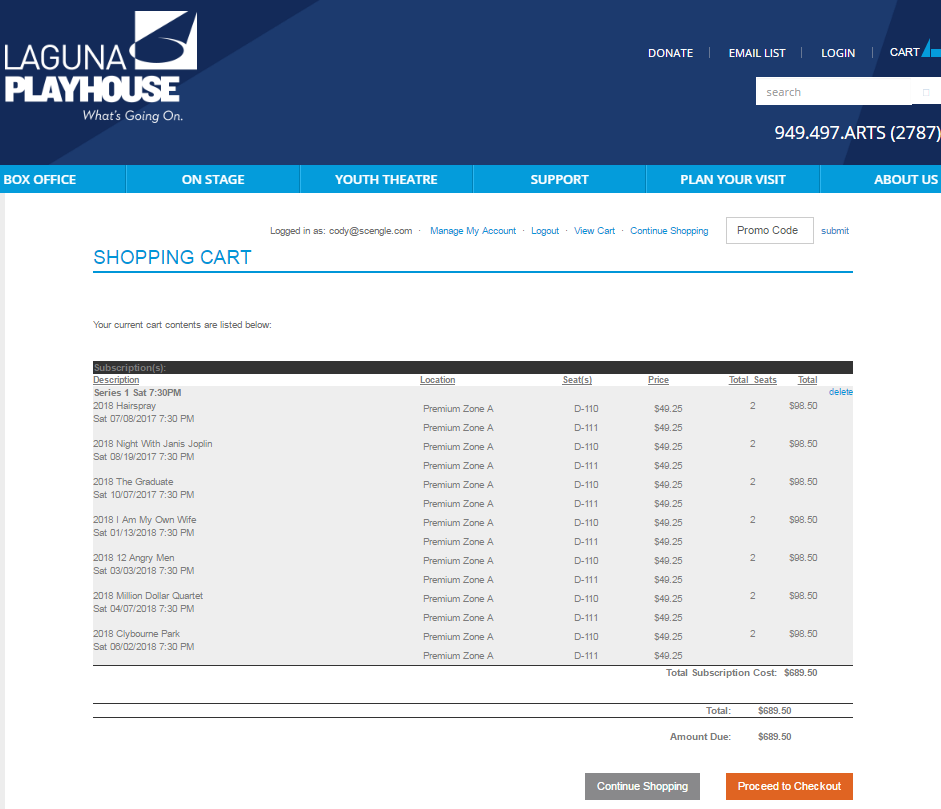Focus the search input field
941x809 pixels.
click(834, 92)
